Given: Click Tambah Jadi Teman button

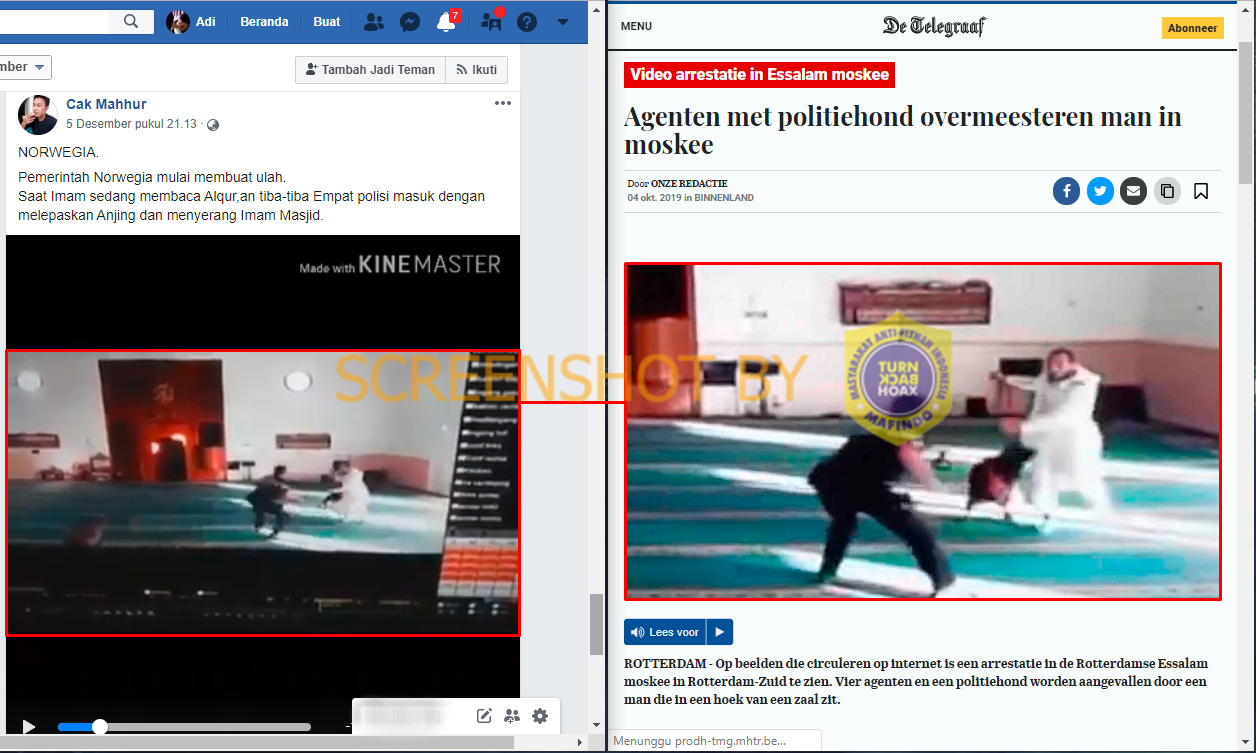Looking at the screenshot, I should tap(370, 69).
